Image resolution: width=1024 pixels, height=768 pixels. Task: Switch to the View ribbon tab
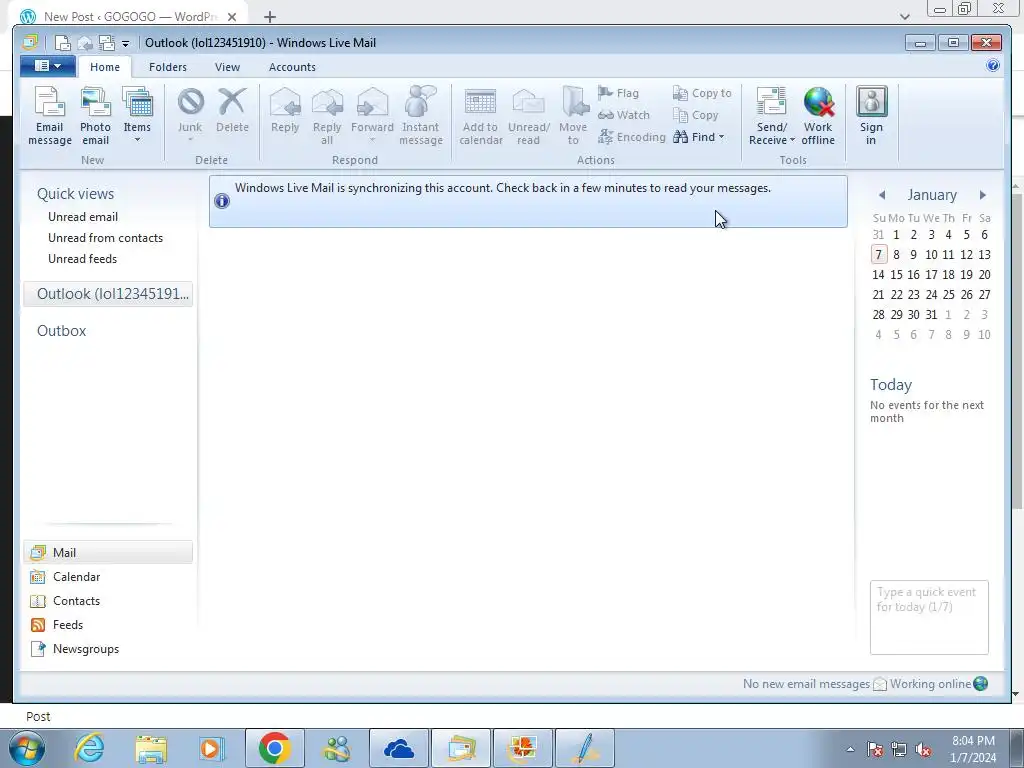click(227, 67)
